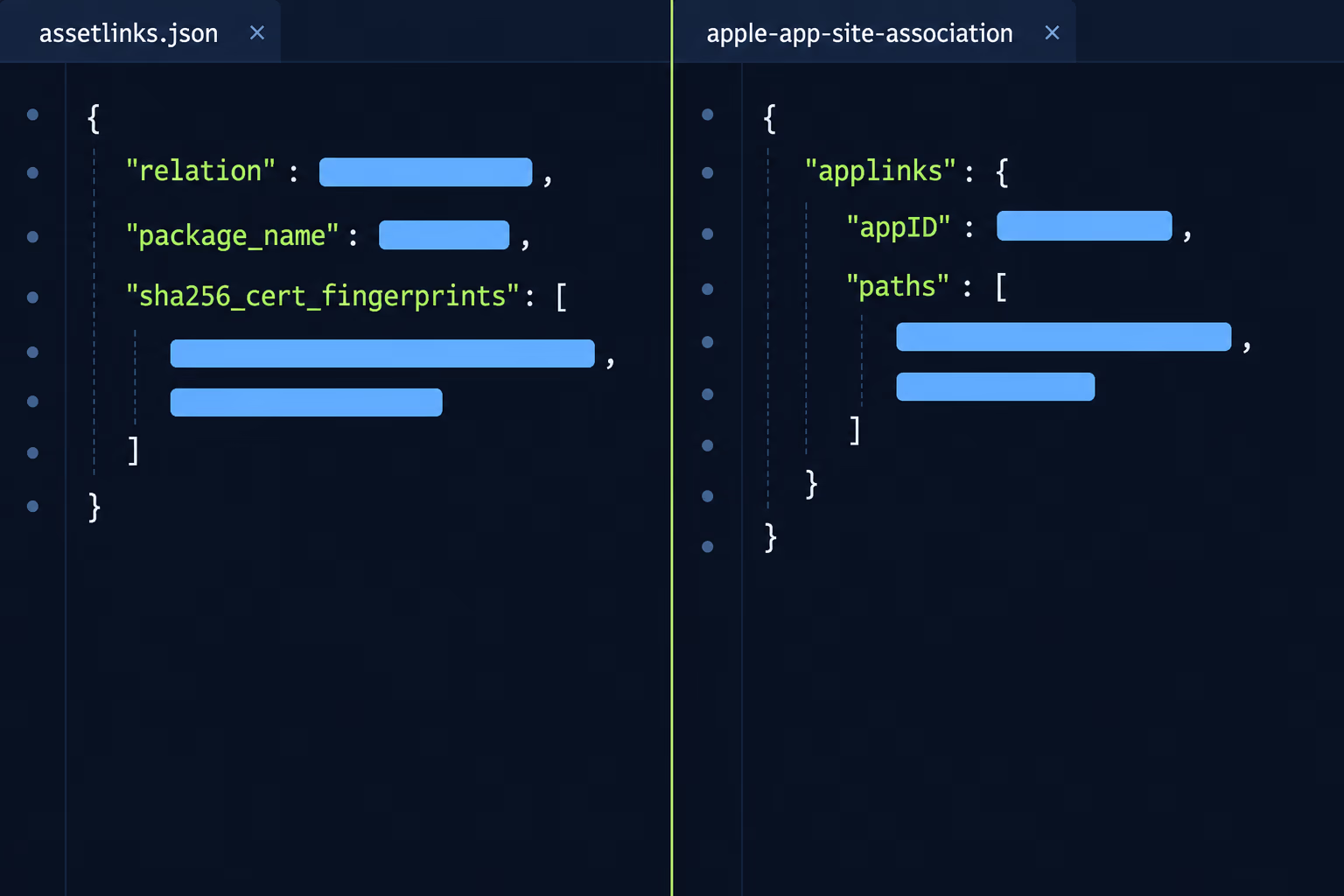Click the "sha256_cert_fingerprints" key

(323, 296)
